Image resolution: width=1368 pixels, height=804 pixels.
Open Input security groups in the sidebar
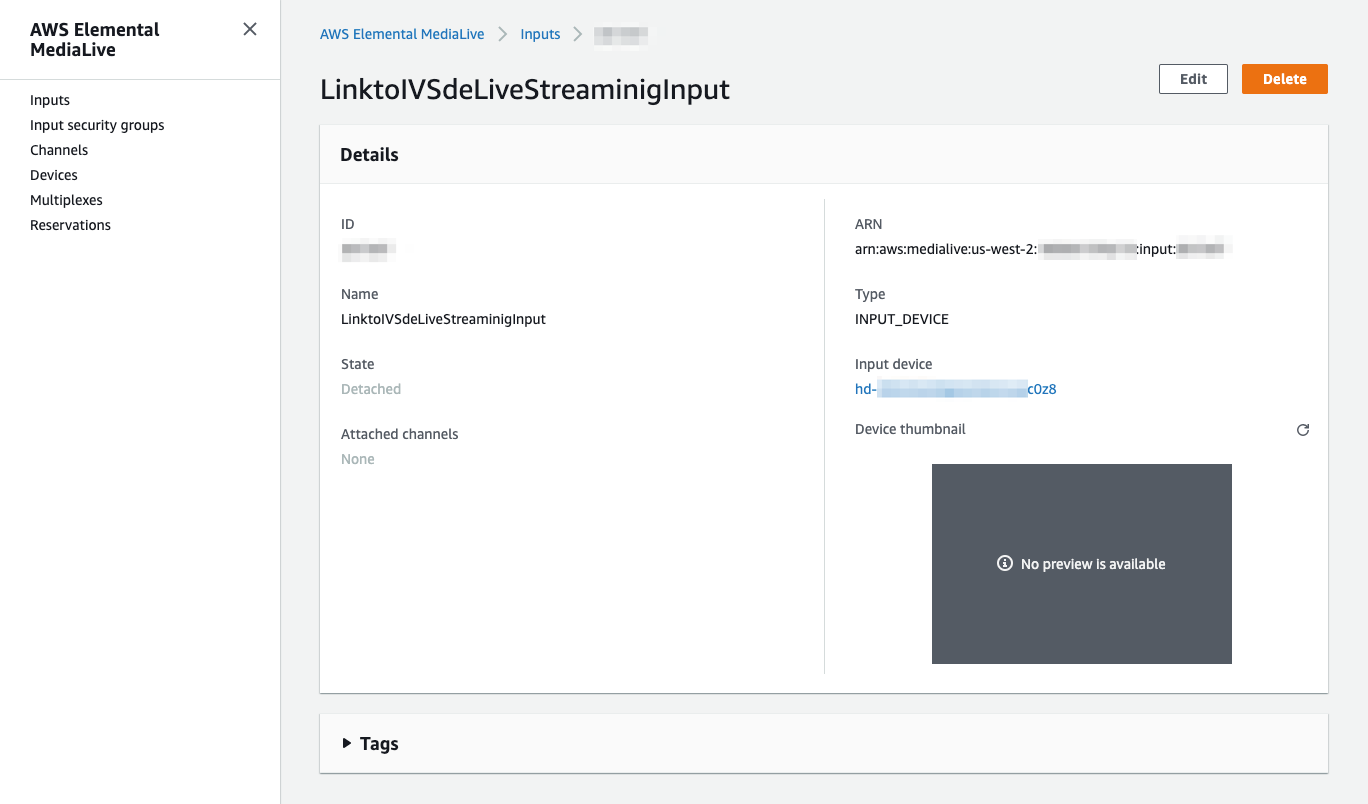pos(96,124)
